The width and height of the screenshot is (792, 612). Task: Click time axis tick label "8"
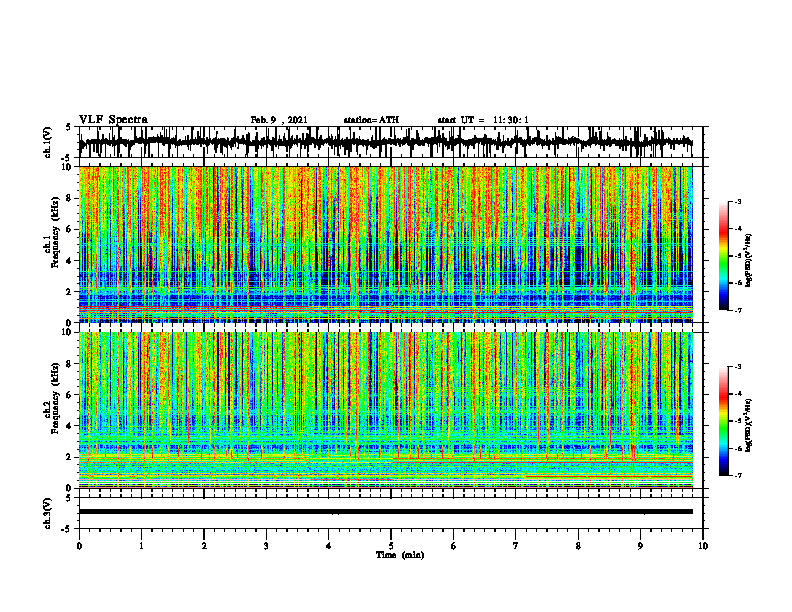[x=578, y=546]
